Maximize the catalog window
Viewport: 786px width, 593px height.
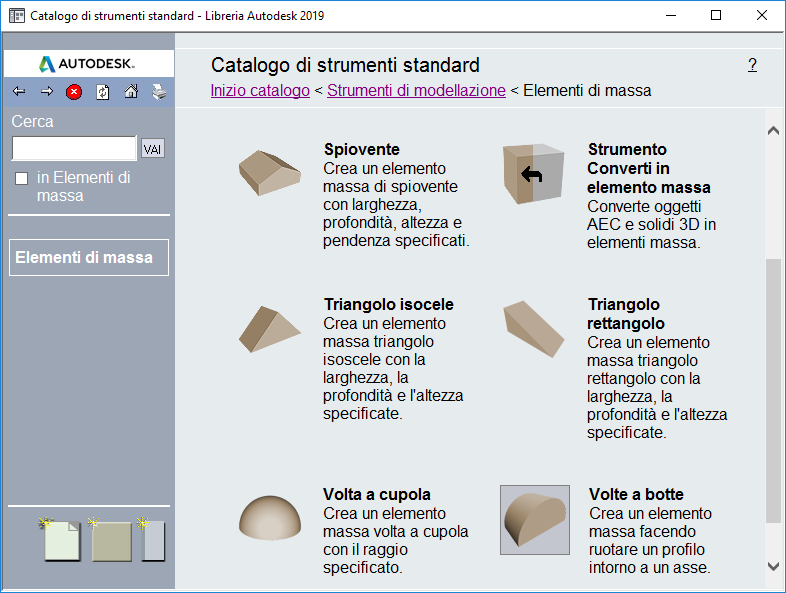[x=716, y=16]
